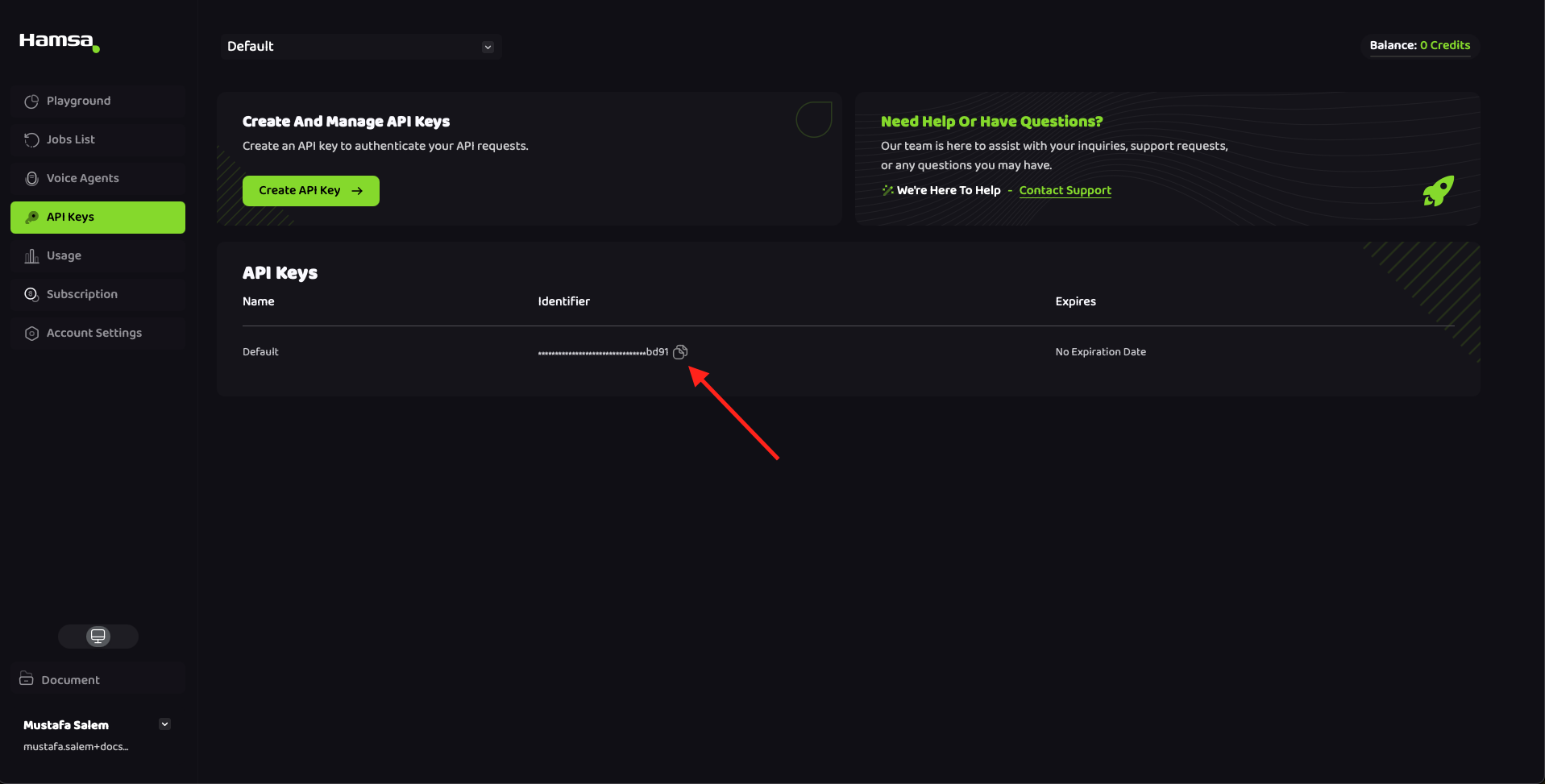The image size is (1545, 784).
Task: Click the Balance 0 Credits indicator
Action: 1420,46
